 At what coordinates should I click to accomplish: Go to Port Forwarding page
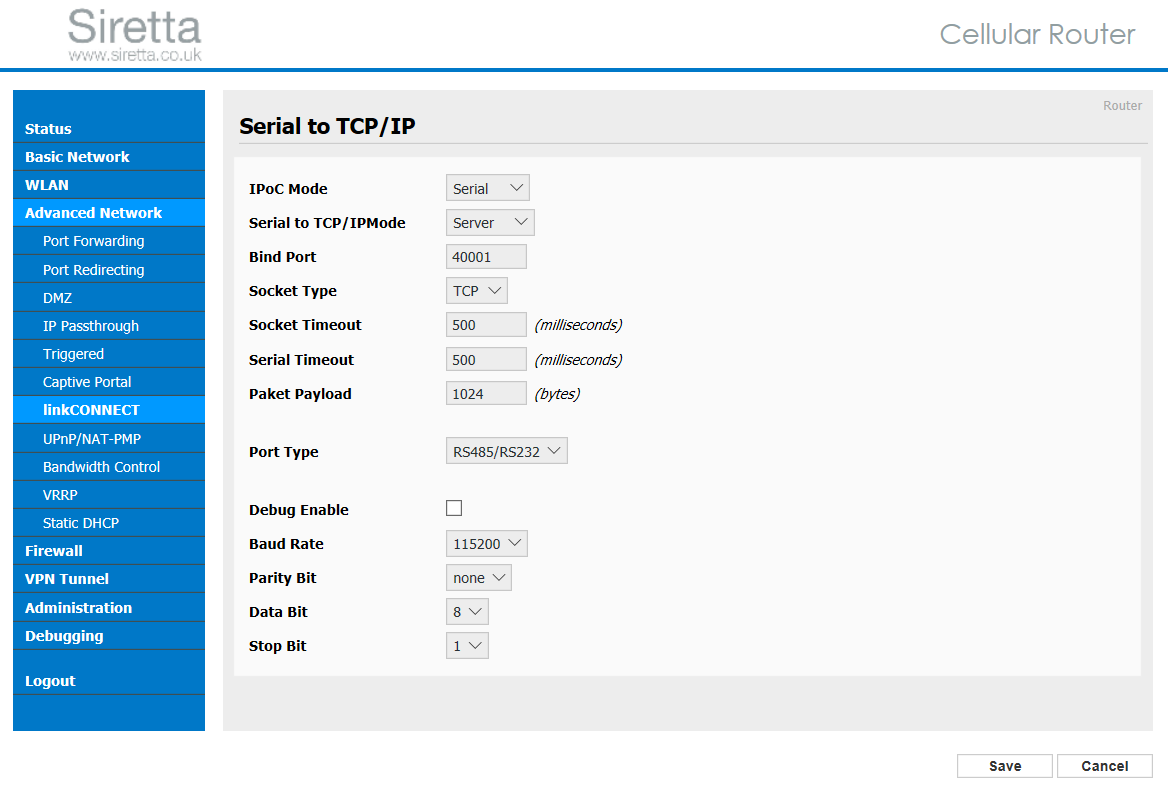pos(109,241)
